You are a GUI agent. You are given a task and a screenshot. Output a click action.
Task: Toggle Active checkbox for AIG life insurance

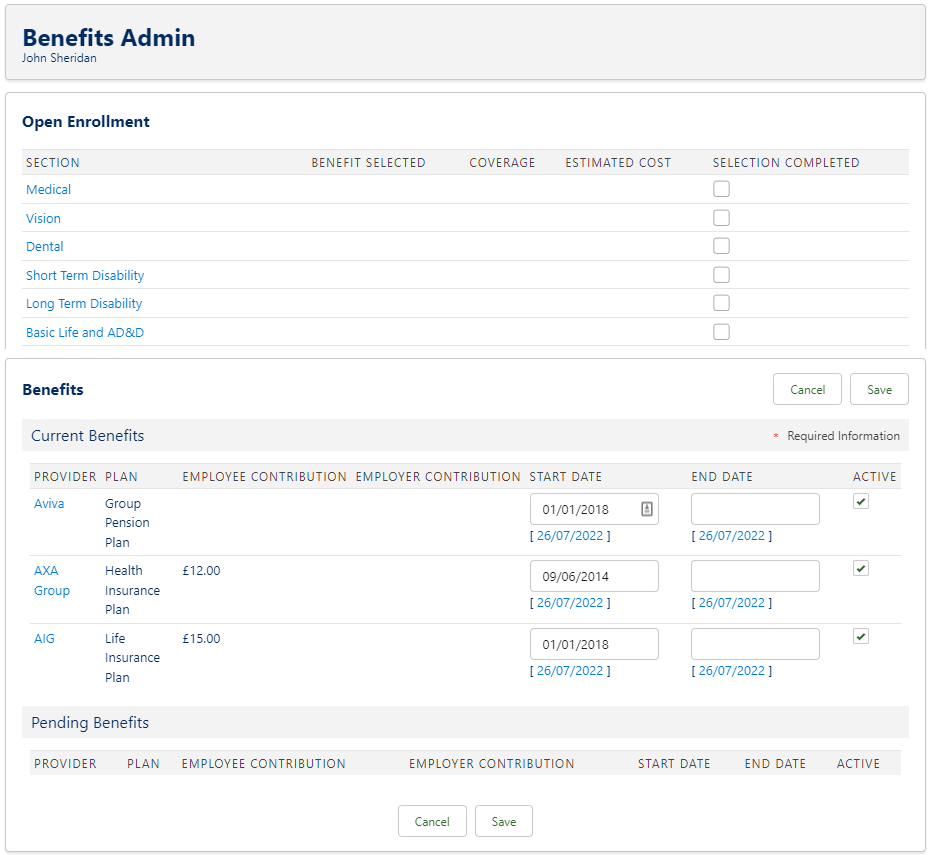861,636
